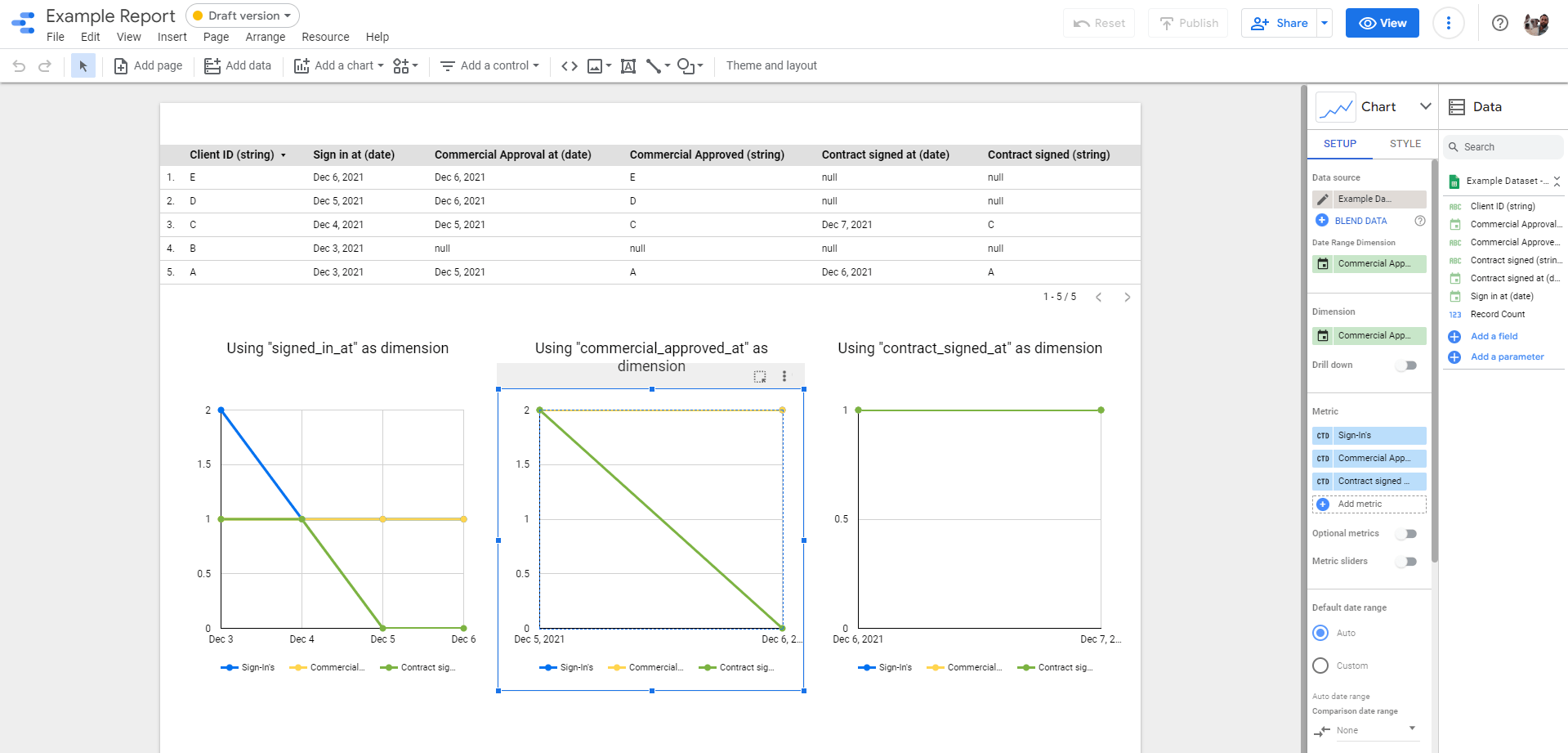The height and width of the screenshot is (753, 1568).
Task: Select the Text box tool
Action: pyautogui.click(x=628, y=65)
